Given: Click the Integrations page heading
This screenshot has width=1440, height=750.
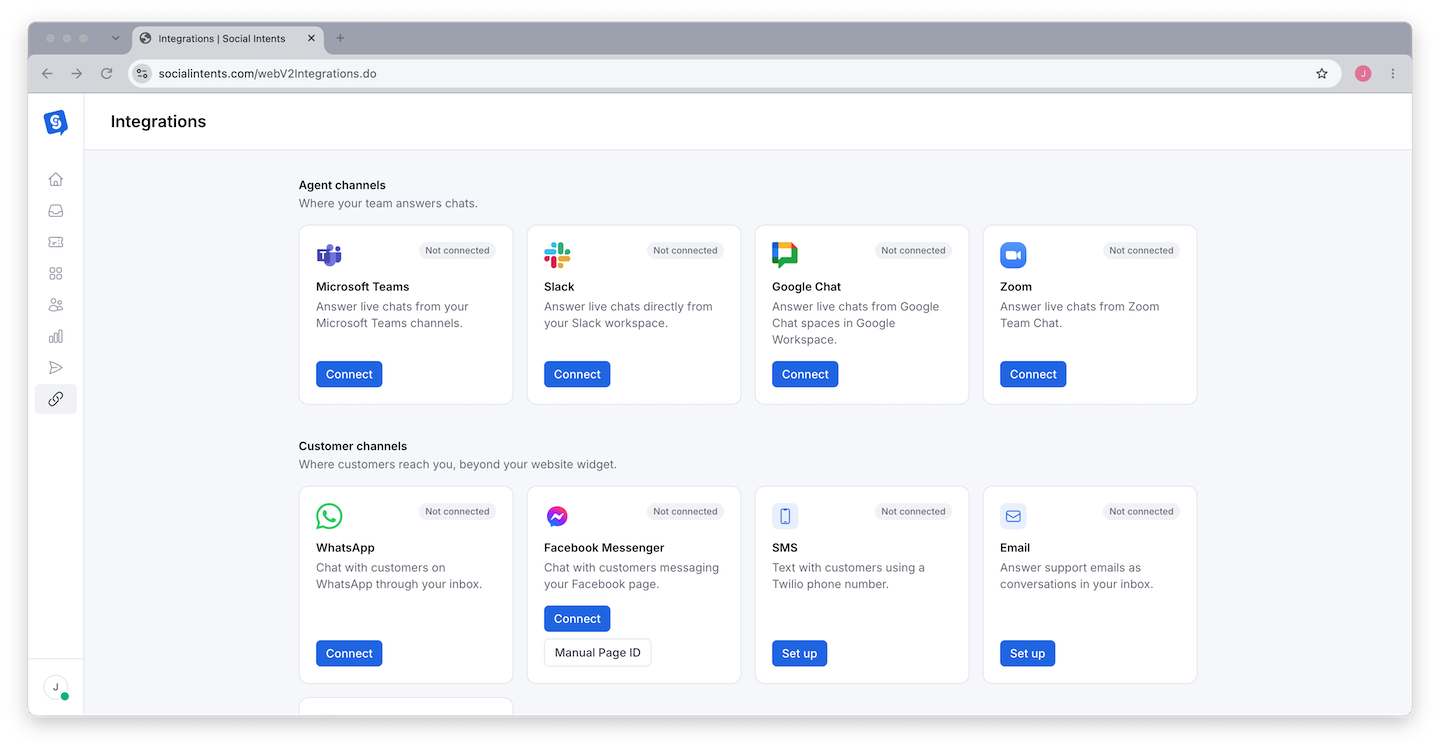Looking at the screenshot, I should [x=158, y=122].
